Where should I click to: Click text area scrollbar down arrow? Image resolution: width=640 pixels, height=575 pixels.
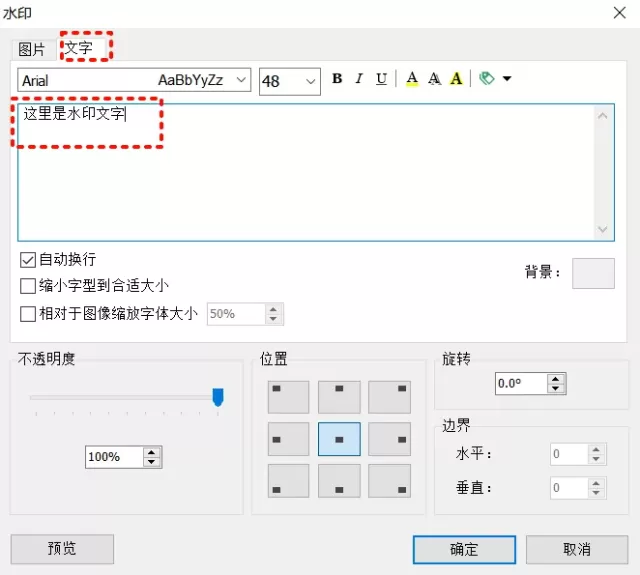coord(602,229)
